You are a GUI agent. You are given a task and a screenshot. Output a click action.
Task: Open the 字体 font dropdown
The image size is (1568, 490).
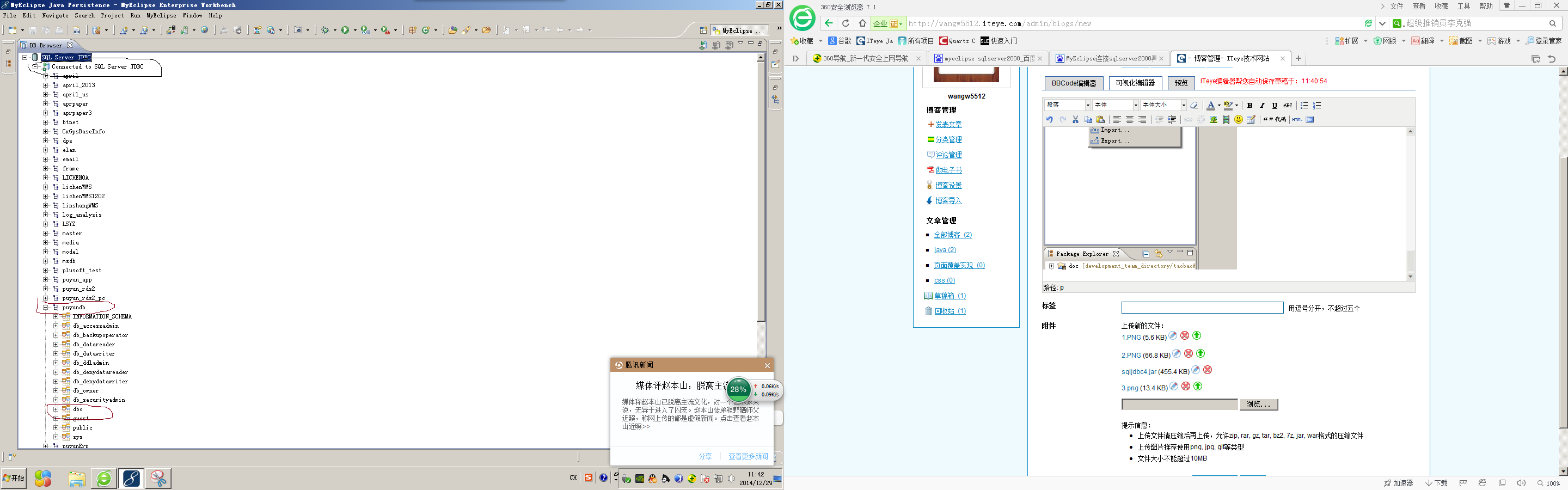tap(1135, 105)
